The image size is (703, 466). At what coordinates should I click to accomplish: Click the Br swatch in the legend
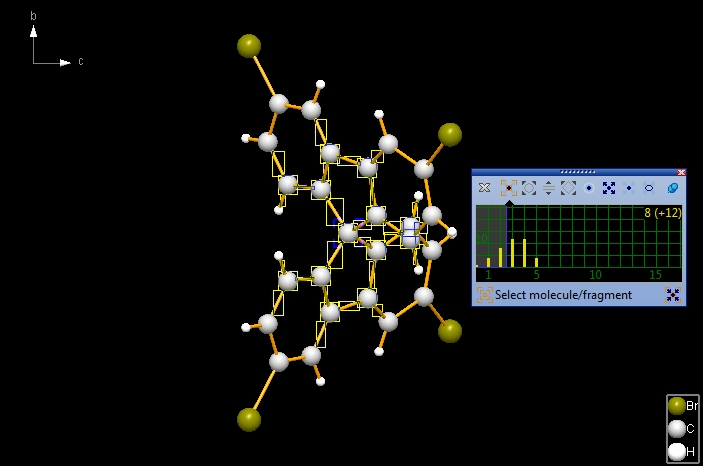[677, 406]
